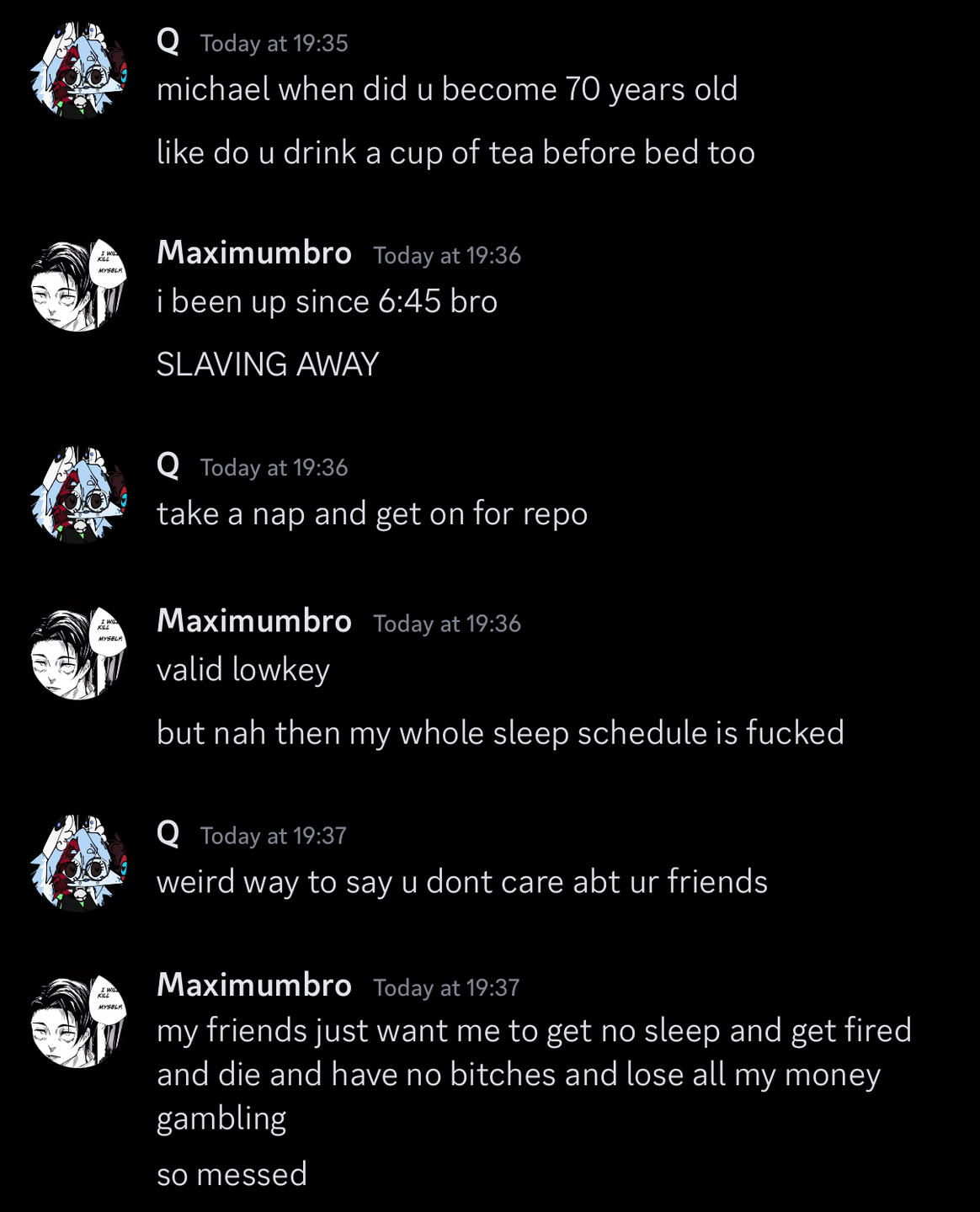Click Maximumbro's avatar next to "i been up since 6:45"
This screenshot has width=980, height=1212.
click(x=78, y=284)
